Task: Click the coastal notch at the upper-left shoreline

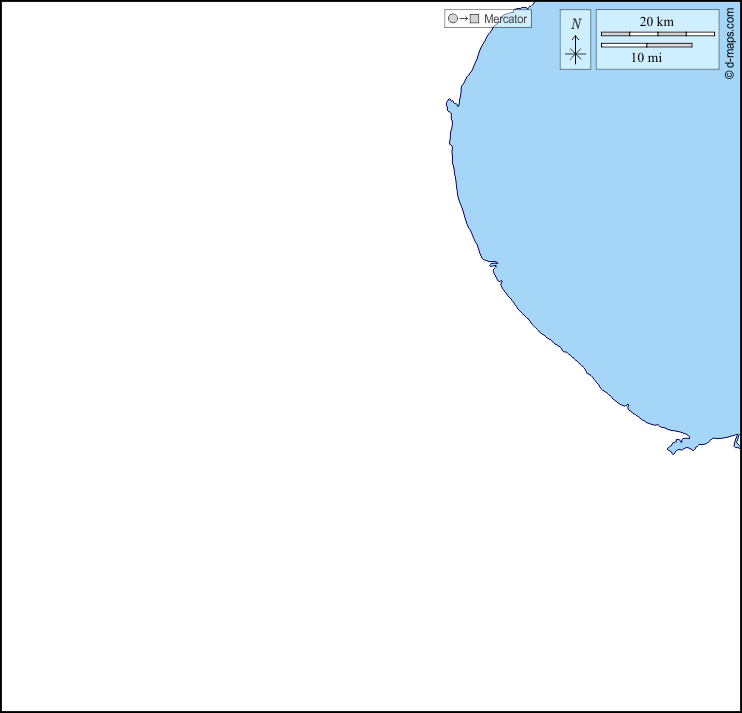Action: (x=450, y=102)
